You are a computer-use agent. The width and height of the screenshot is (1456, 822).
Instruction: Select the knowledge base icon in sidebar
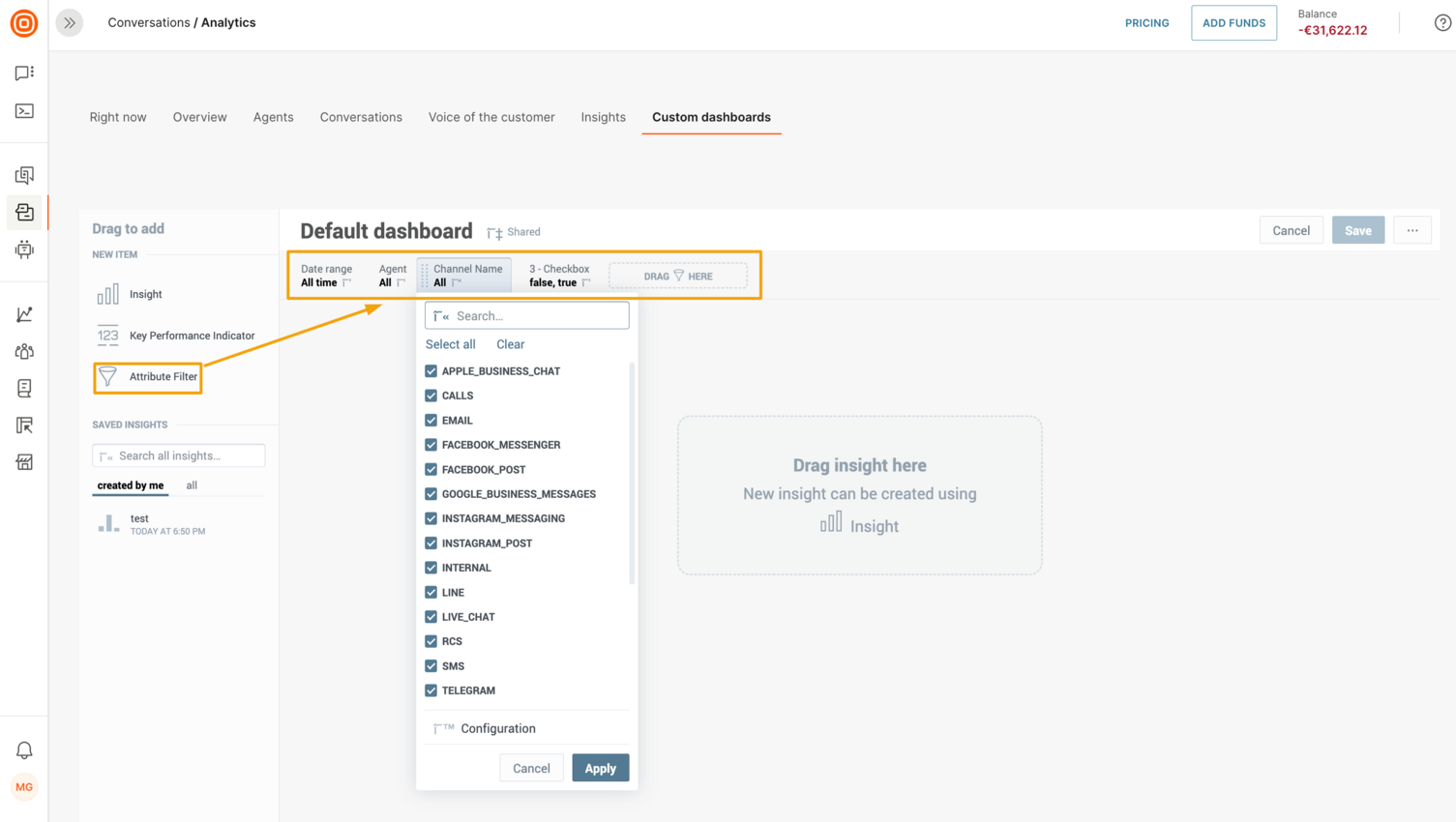(23, 388)
